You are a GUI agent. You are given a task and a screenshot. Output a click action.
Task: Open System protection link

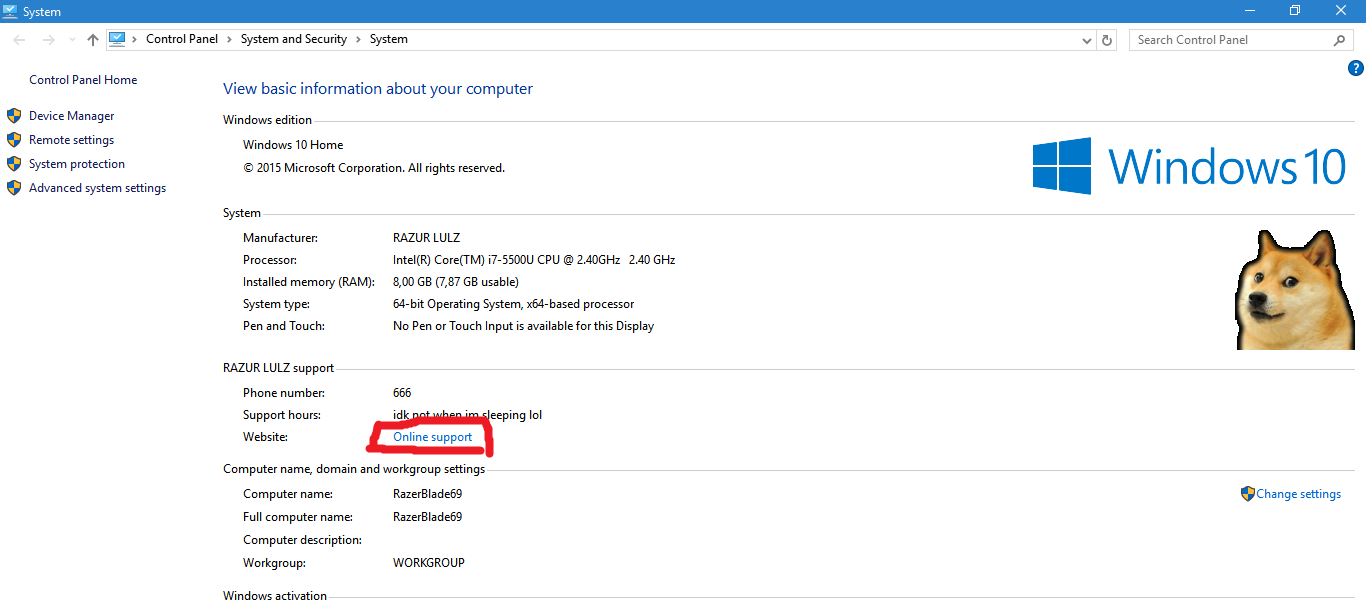click(77, 164)
